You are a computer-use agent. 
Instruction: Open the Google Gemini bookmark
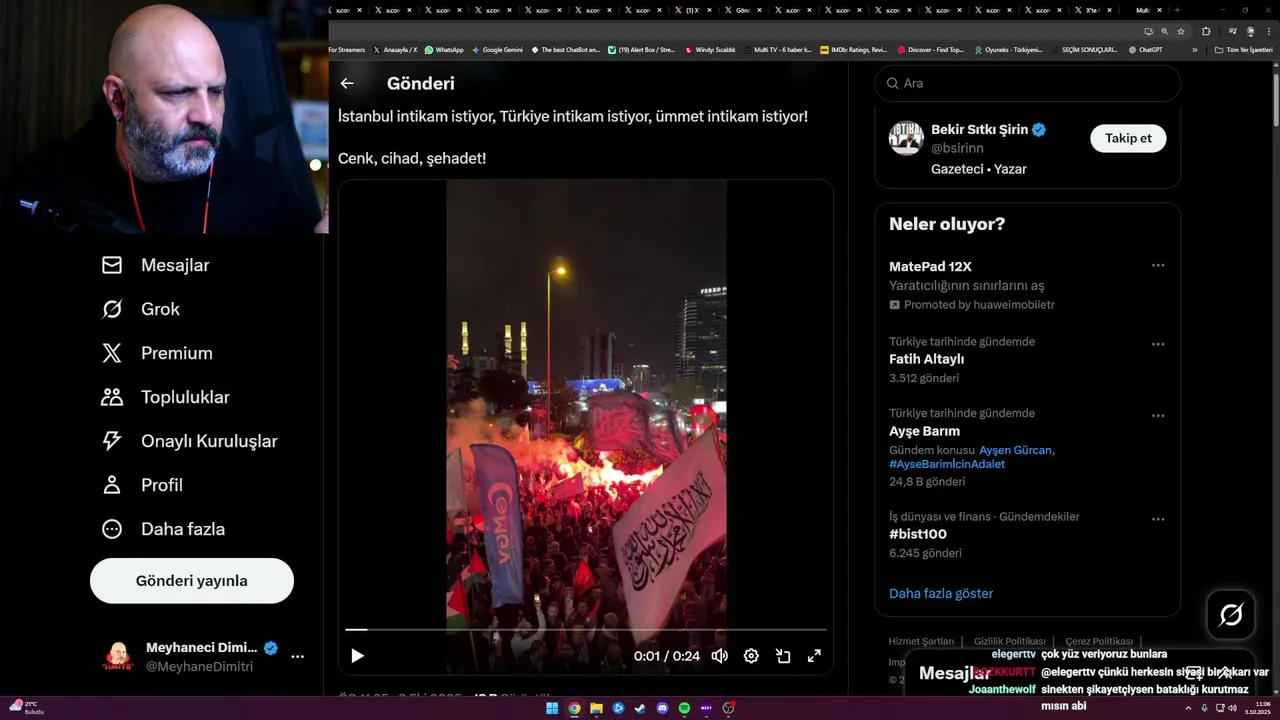497,49
